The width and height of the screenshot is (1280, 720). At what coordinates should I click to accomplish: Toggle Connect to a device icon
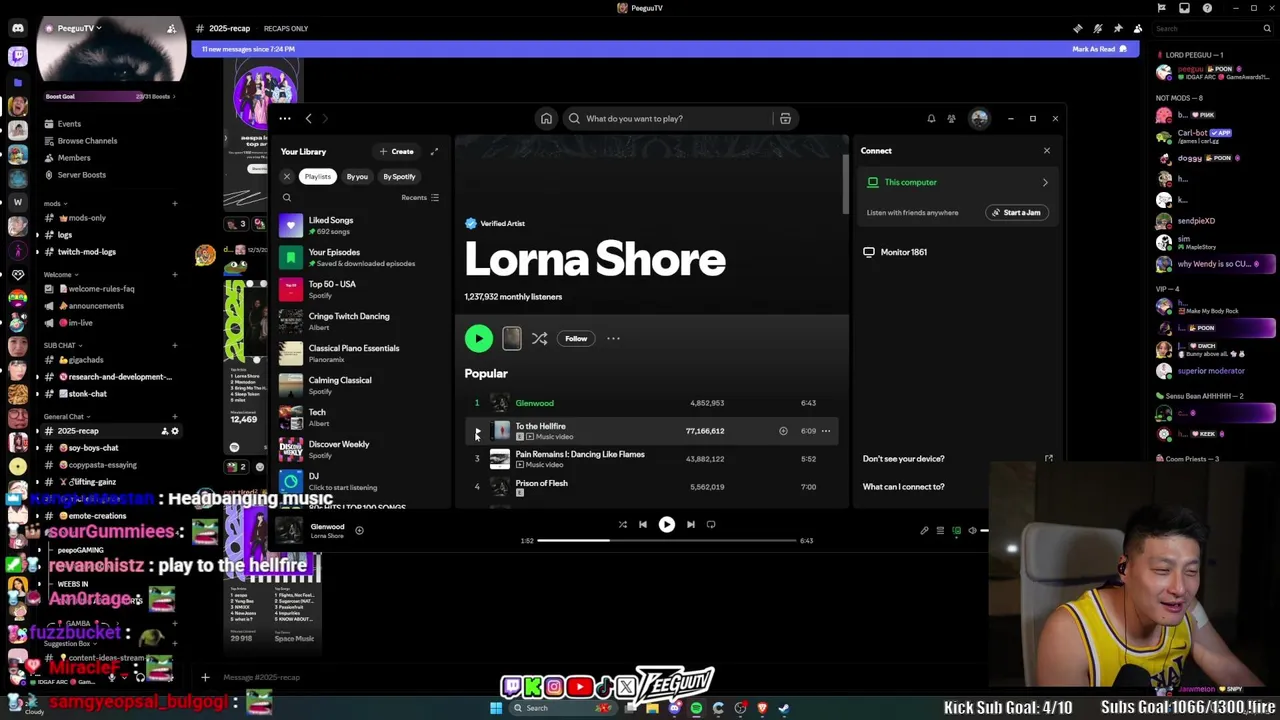coord(956,531)
